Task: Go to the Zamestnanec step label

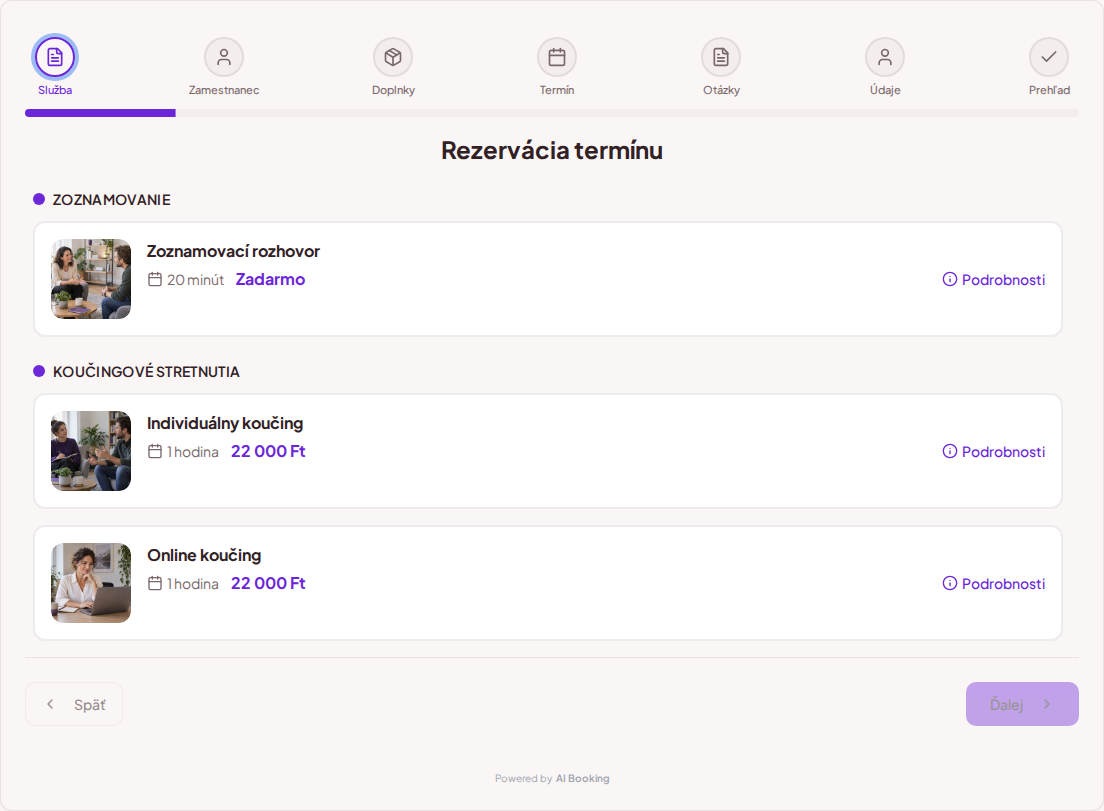Action: tap(224, 90)
